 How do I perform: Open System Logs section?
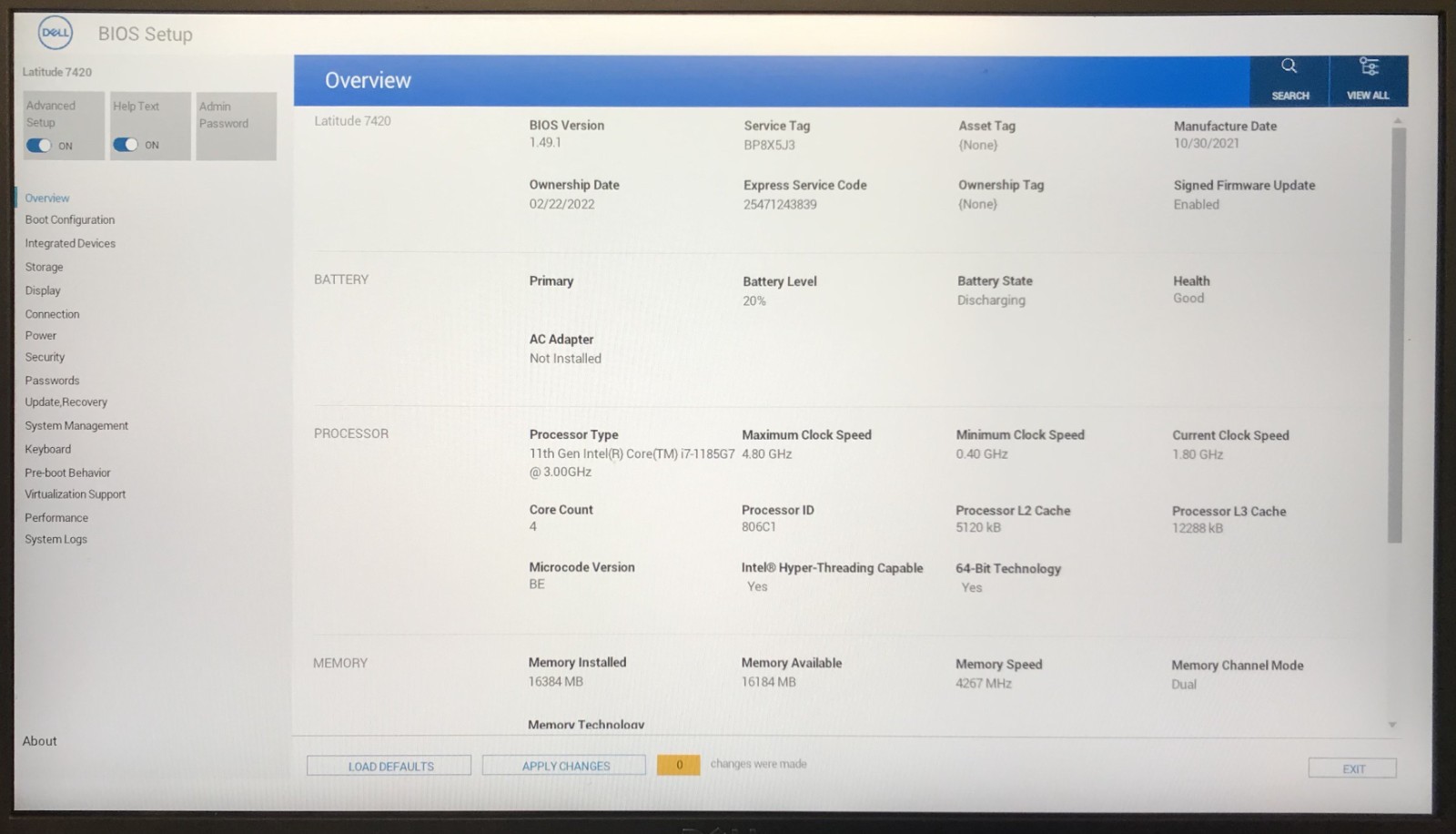click(56, 539)
